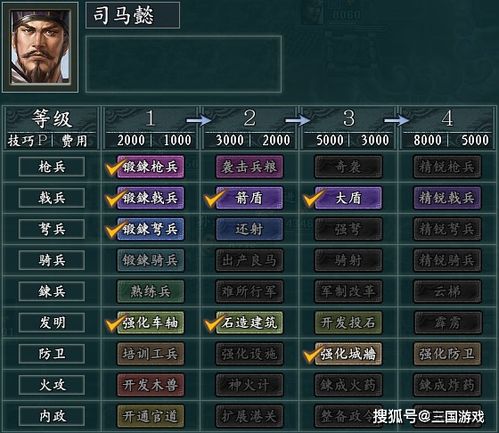
Task: Select the 开发木兽 fire attack skill
Action: pyautogui.click(x=150, y=385)
